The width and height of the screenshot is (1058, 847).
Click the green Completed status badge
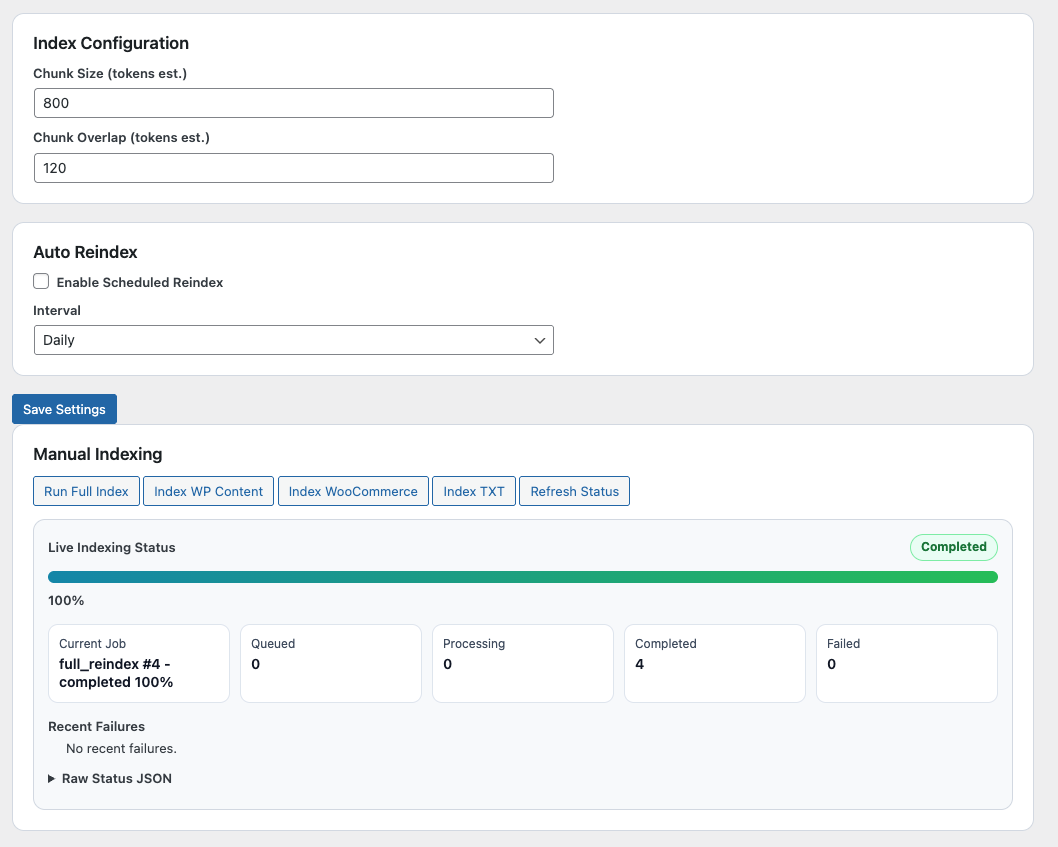click(x=953, y=547)
